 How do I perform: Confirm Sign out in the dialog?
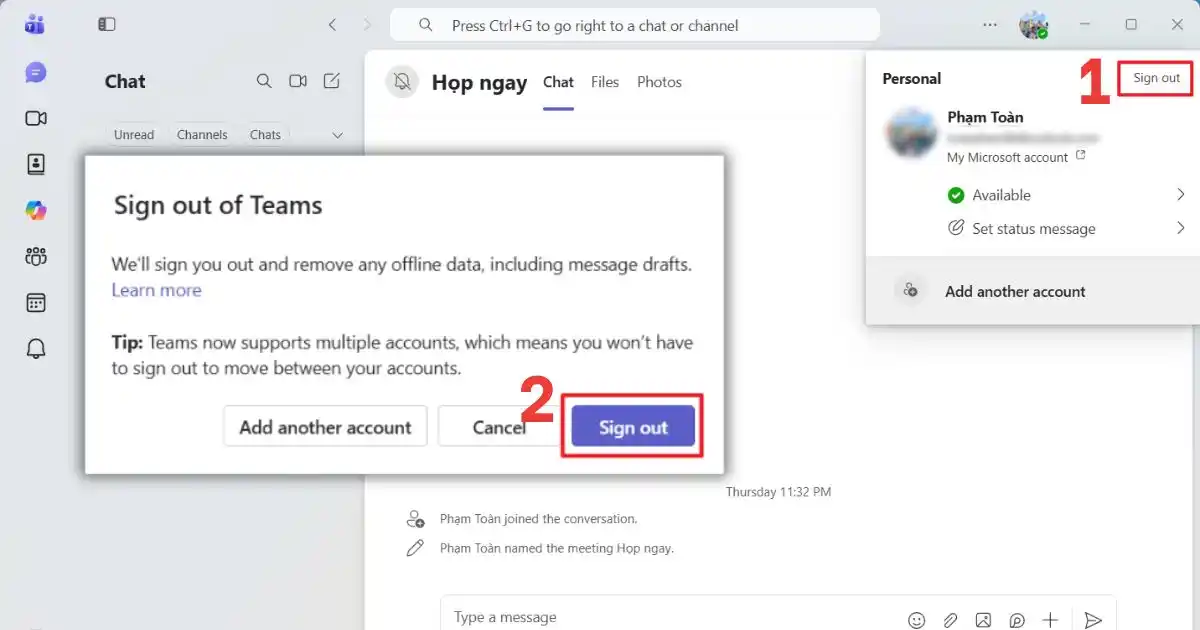633,427
